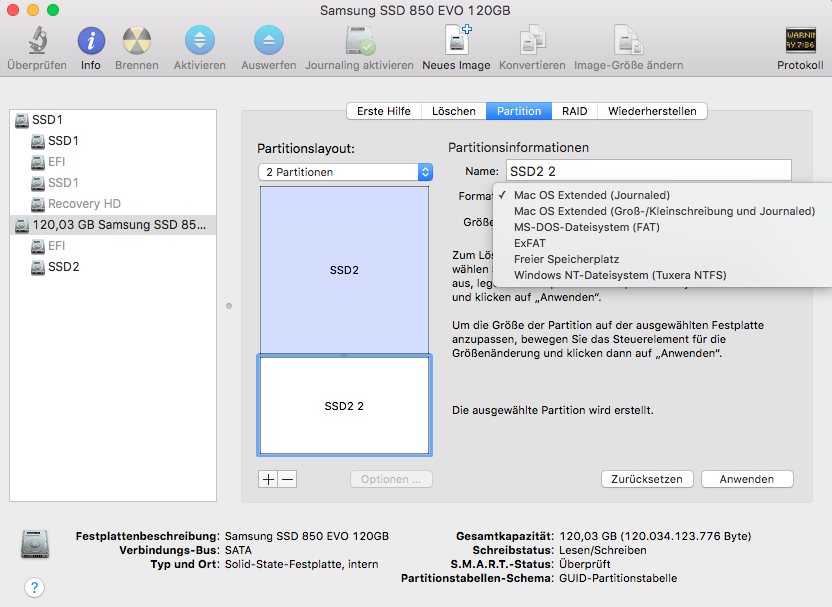Choose Mac OS Extended (Journaled) format
832x607 pixels.
pos(662,195)
